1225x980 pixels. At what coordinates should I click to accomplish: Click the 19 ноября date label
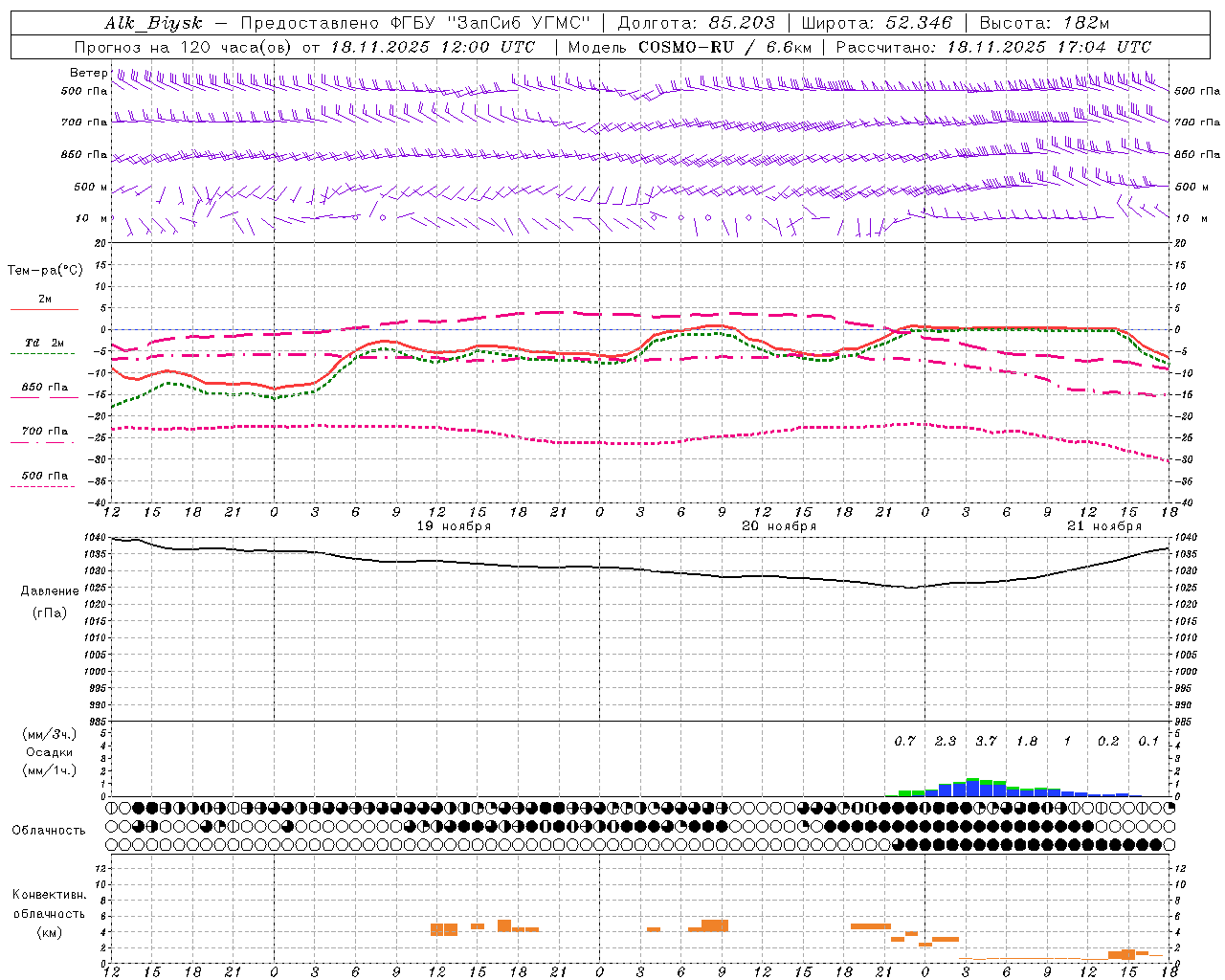[x=454, y=526]
